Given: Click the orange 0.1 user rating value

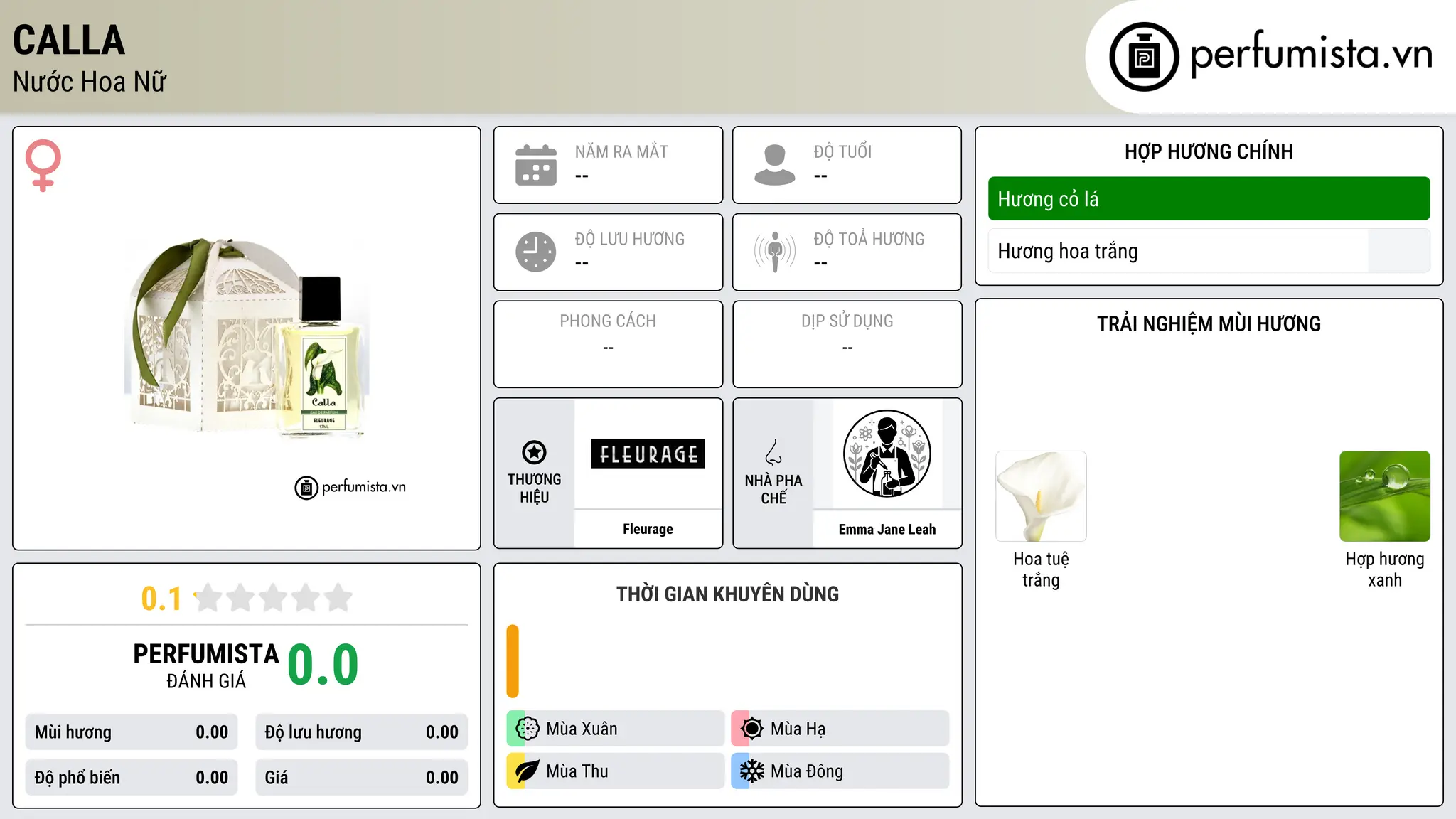Looking at the screenshot, I should coord(161,599).
